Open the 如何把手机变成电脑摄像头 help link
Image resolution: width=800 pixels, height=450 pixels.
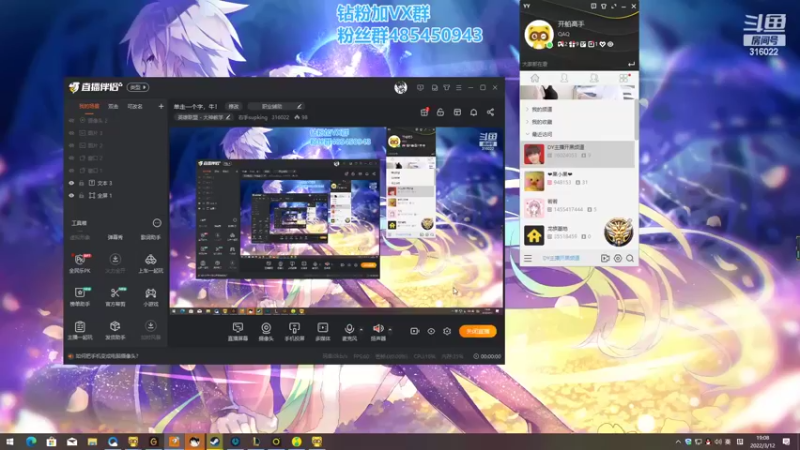pos(107,356)
